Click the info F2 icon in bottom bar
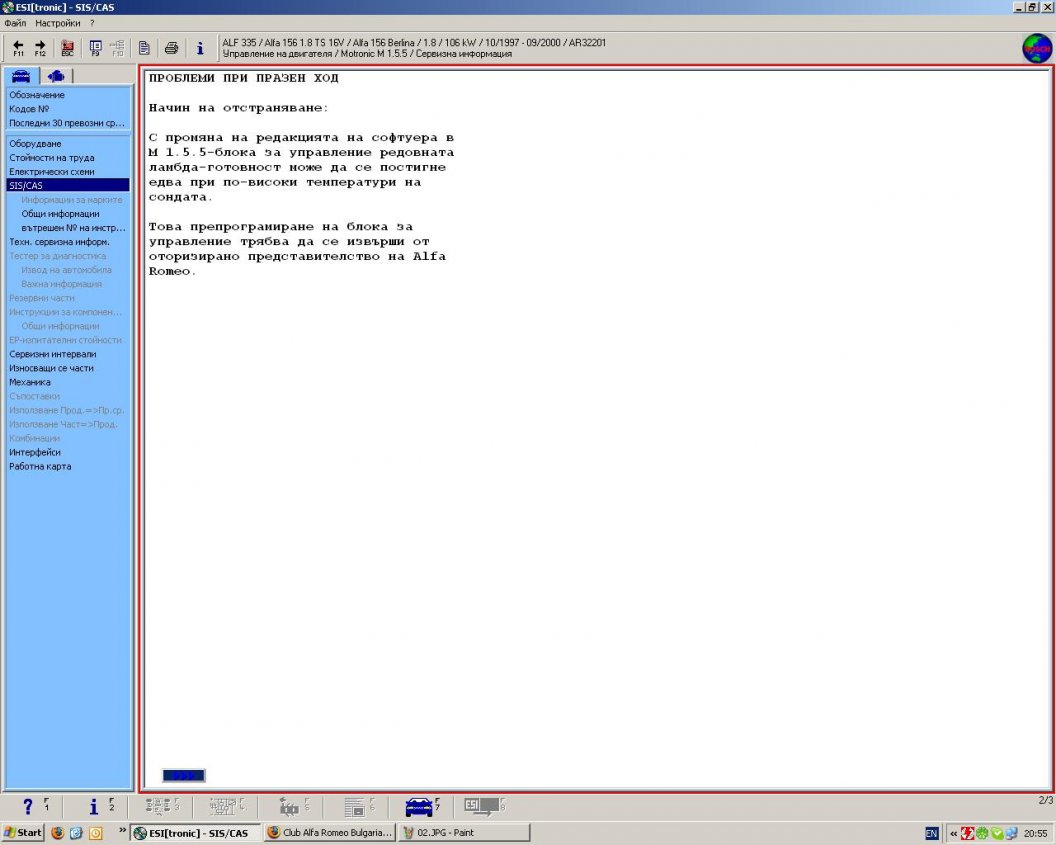Viewport: 1056px width, 845px height. point(95,807)
